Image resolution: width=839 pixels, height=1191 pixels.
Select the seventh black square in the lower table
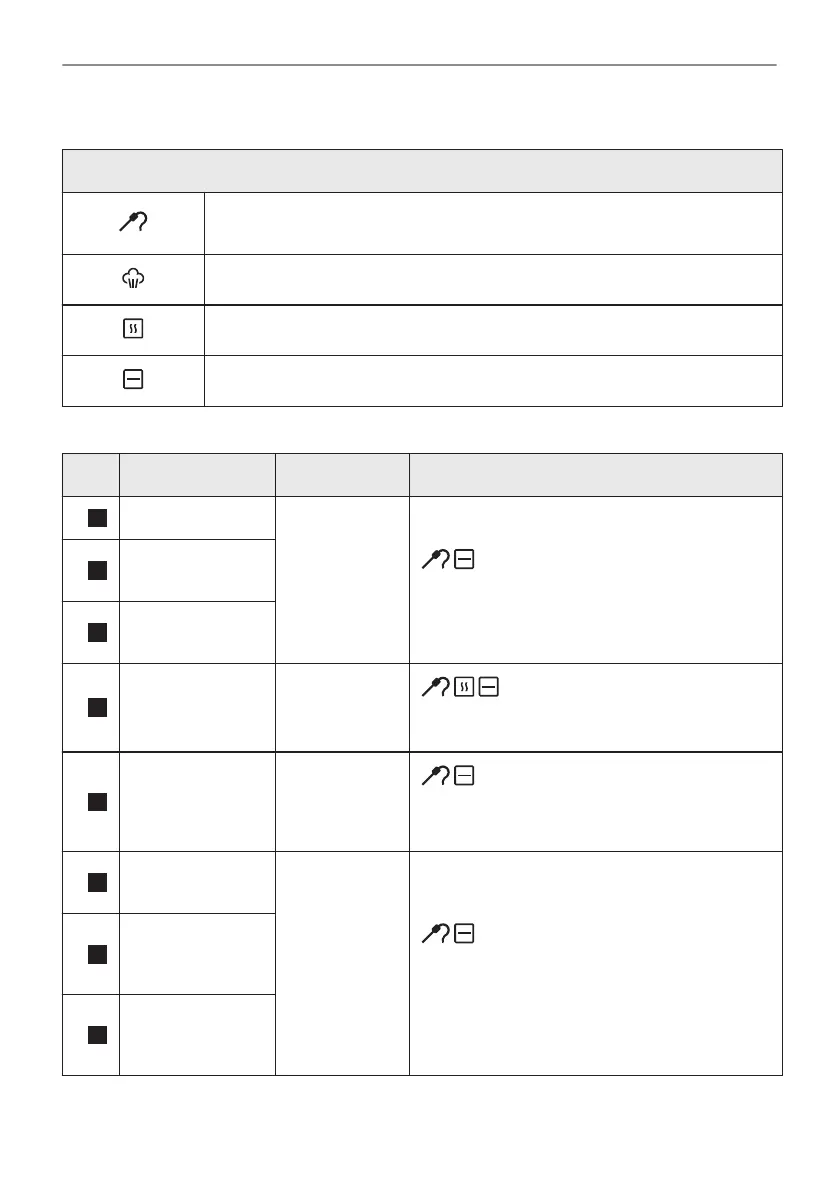click(96, 954)
